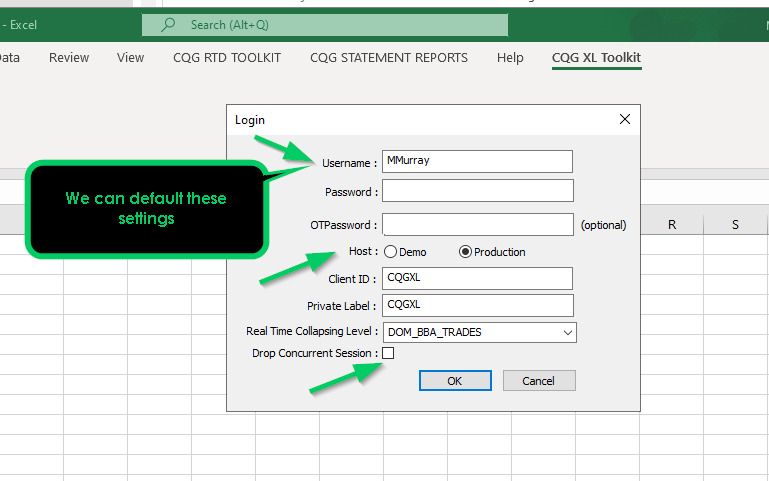Enable Drop Concurrent Session checkbox
Image resolution: width=769 pixels, height=481 pixels.
coord(388,353)
